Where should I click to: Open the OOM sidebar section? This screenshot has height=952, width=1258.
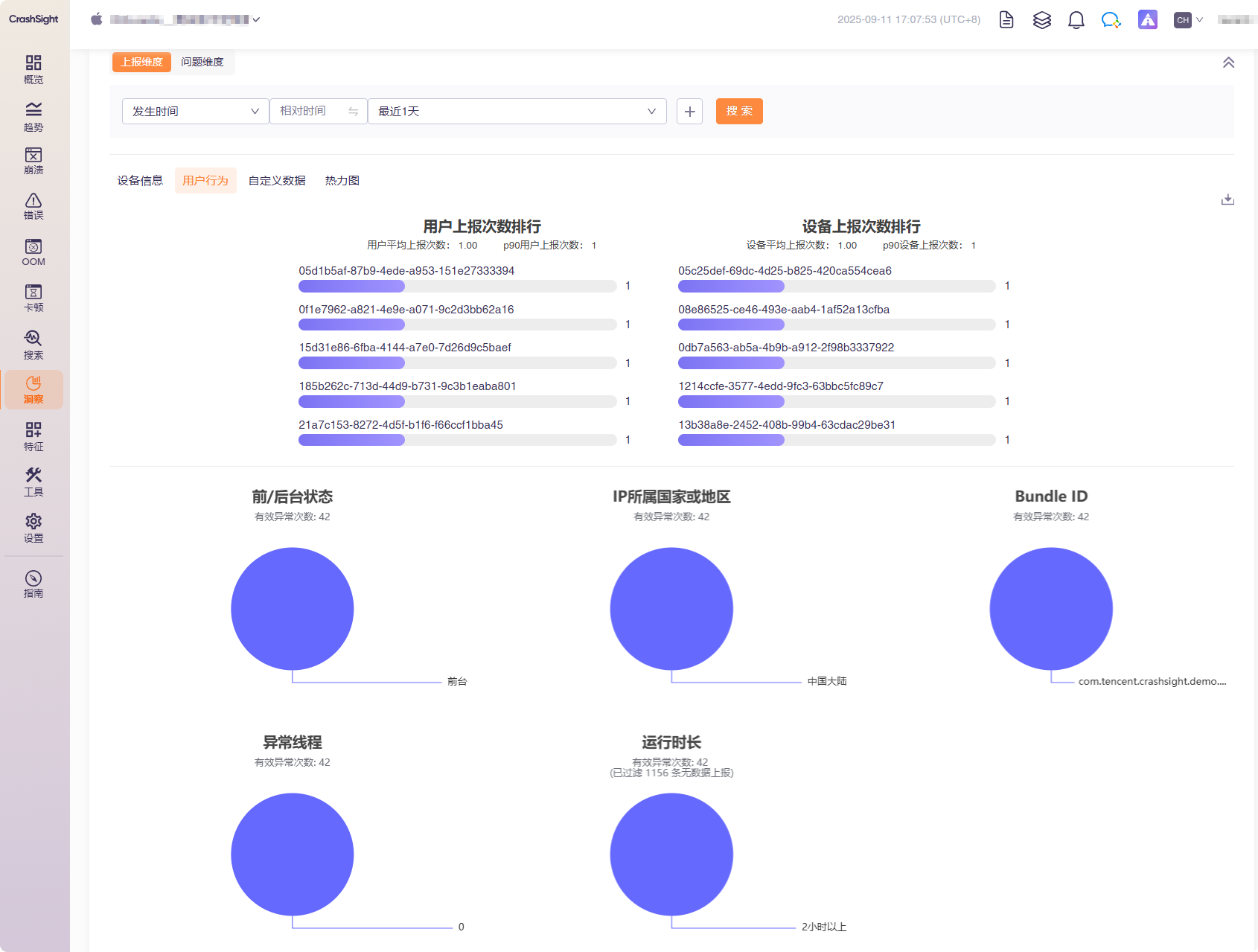[x=33, y=252]
